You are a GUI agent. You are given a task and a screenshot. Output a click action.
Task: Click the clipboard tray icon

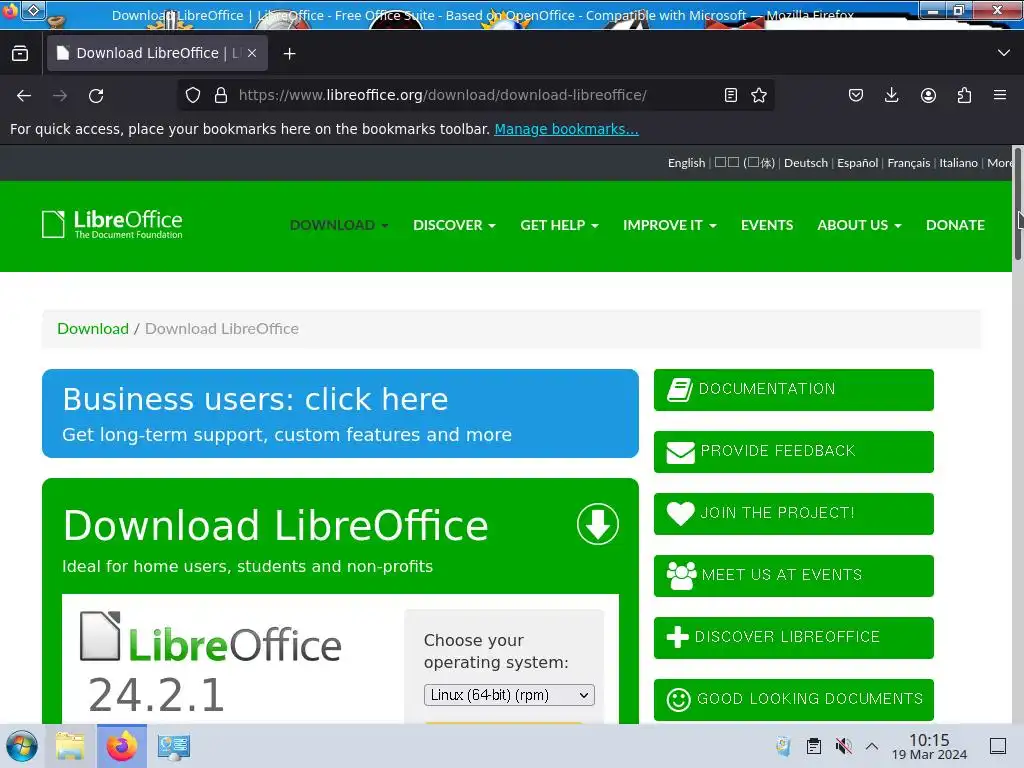click(x=814, y=746)
